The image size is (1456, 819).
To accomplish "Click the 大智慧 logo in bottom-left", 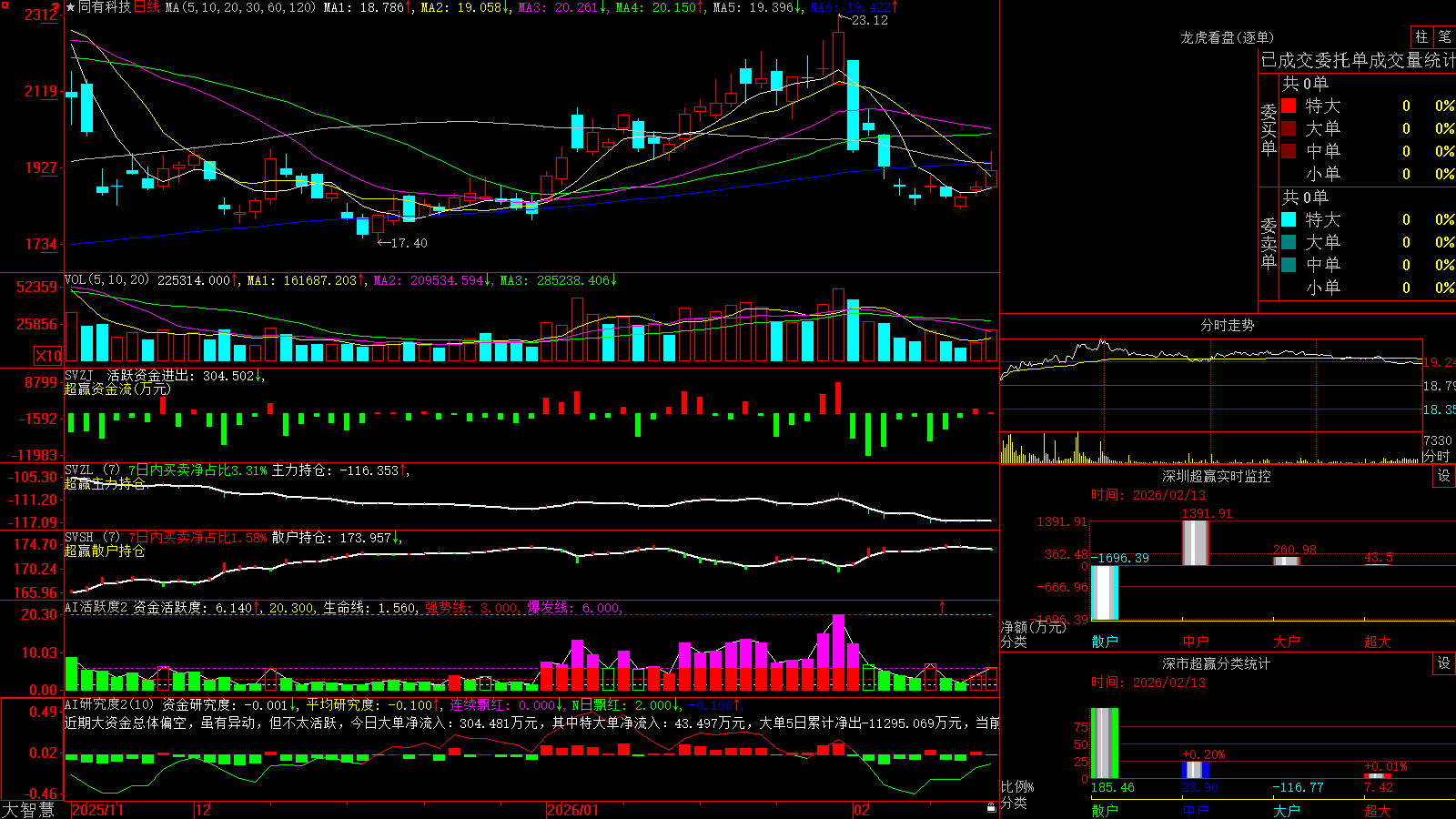I will [x=28, y=810].
